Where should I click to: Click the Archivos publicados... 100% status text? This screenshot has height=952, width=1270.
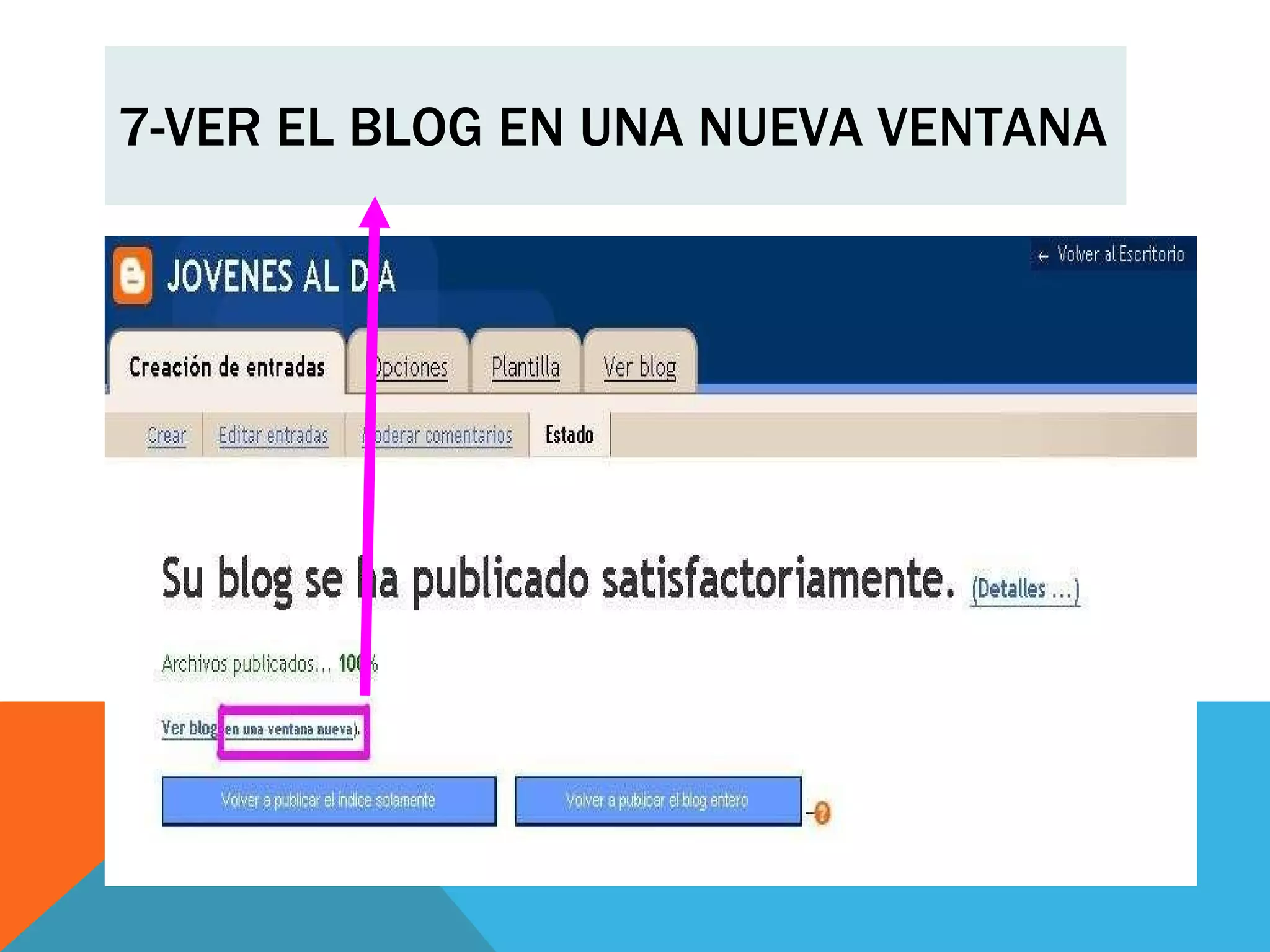tap(269, 664)
